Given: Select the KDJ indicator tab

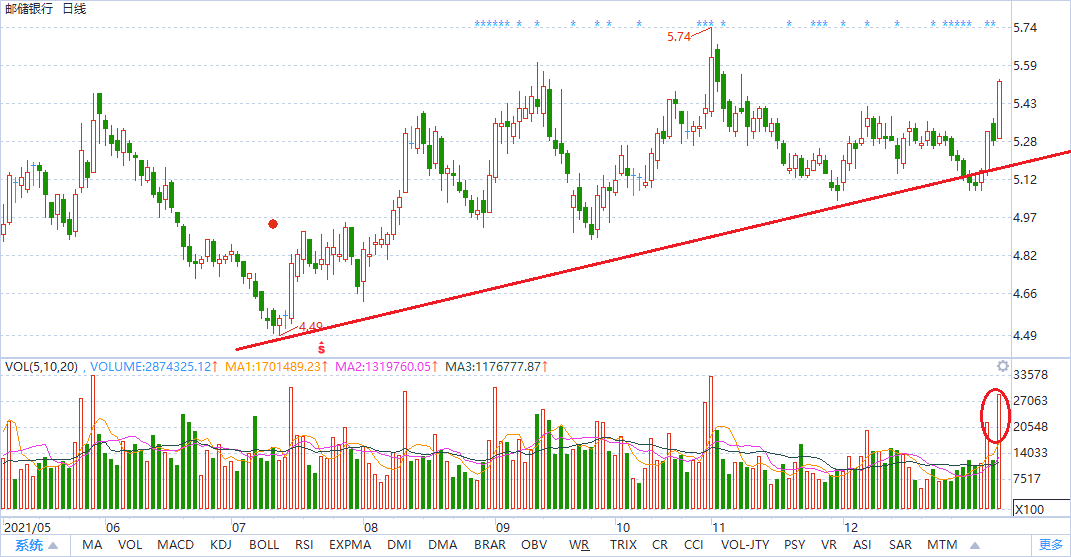Looking at the screenshot, I should tap(221, 545).
